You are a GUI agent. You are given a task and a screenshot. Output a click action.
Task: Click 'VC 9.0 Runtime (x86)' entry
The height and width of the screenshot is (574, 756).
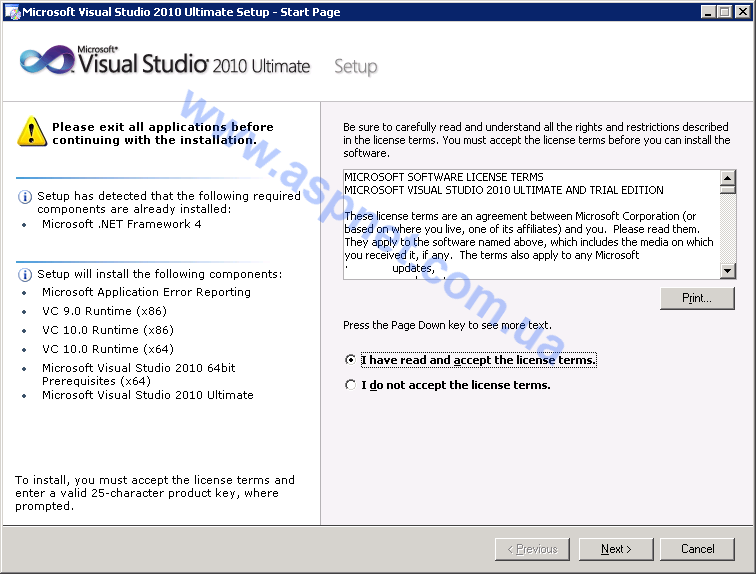point(104,311)
